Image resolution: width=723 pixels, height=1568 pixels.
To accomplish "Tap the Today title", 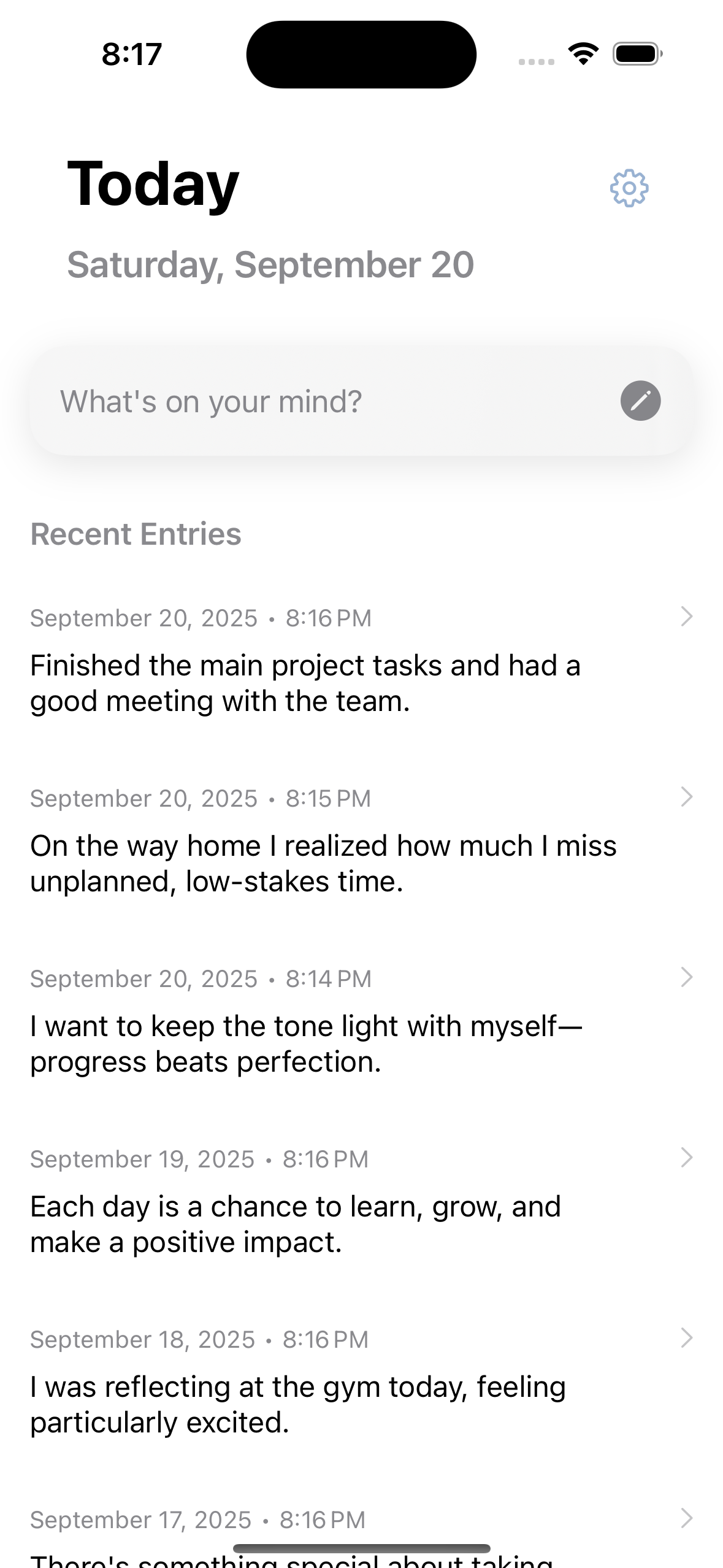I will pyautogui.click(x=153, y=184).
